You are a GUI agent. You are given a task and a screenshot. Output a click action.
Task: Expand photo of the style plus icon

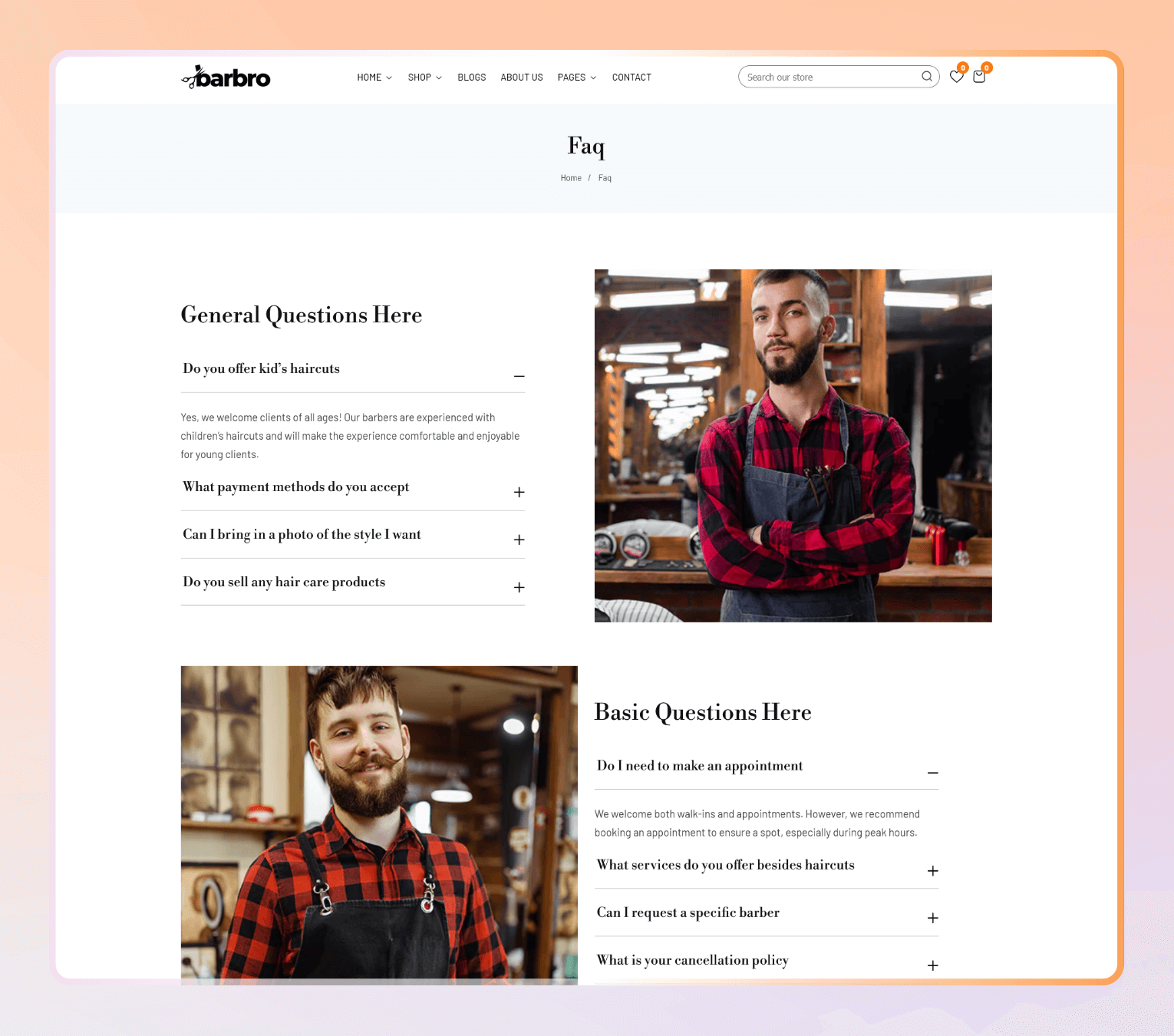(519, 539)
